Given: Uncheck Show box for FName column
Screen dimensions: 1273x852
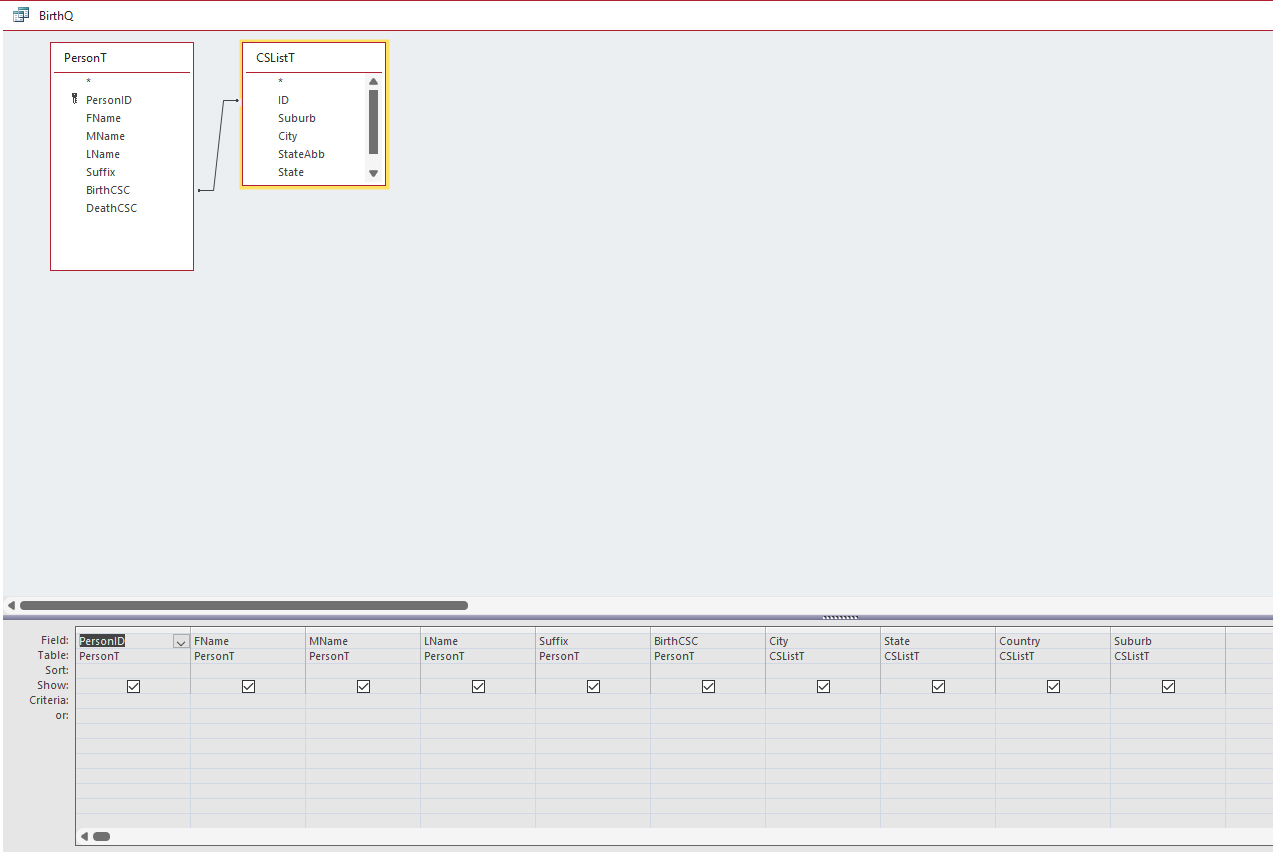Looking at the screenshot, I should [x=248, y=686].
